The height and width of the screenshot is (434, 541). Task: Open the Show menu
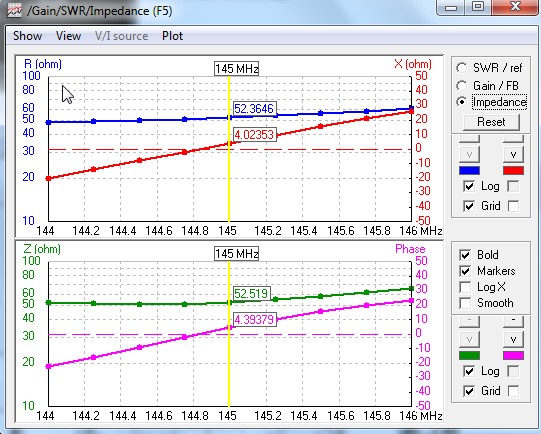coord(28,36)
